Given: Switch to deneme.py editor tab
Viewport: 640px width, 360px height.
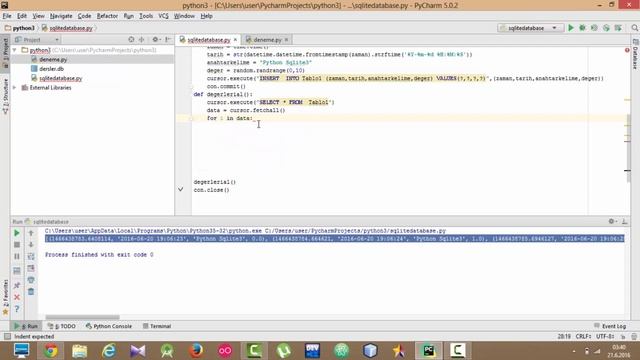Looking at the screenshot, I should (267, 40).
